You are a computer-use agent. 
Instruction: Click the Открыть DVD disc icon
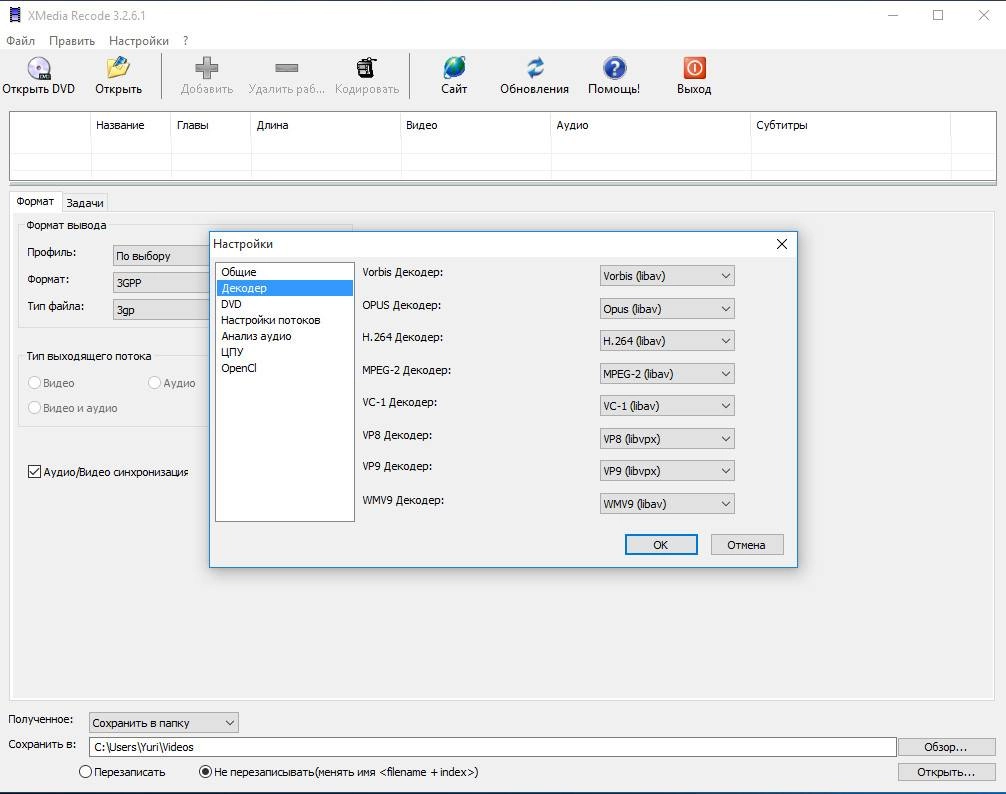click(38, 68)
